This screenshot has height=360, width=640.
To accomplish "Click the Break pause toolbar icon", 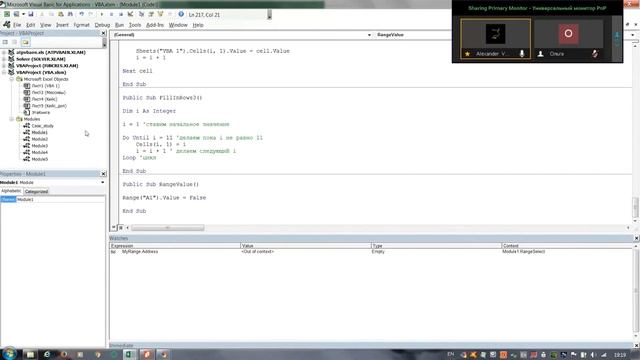I will [x=111, y=14].
